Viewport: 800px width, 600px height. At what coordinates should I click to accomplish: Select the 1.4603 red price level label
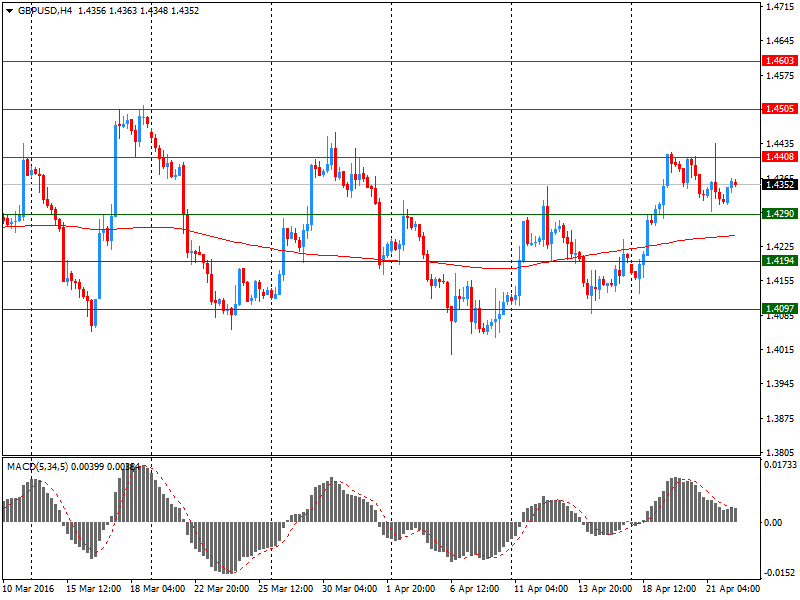pyautogui.click(x=780, y=61)
